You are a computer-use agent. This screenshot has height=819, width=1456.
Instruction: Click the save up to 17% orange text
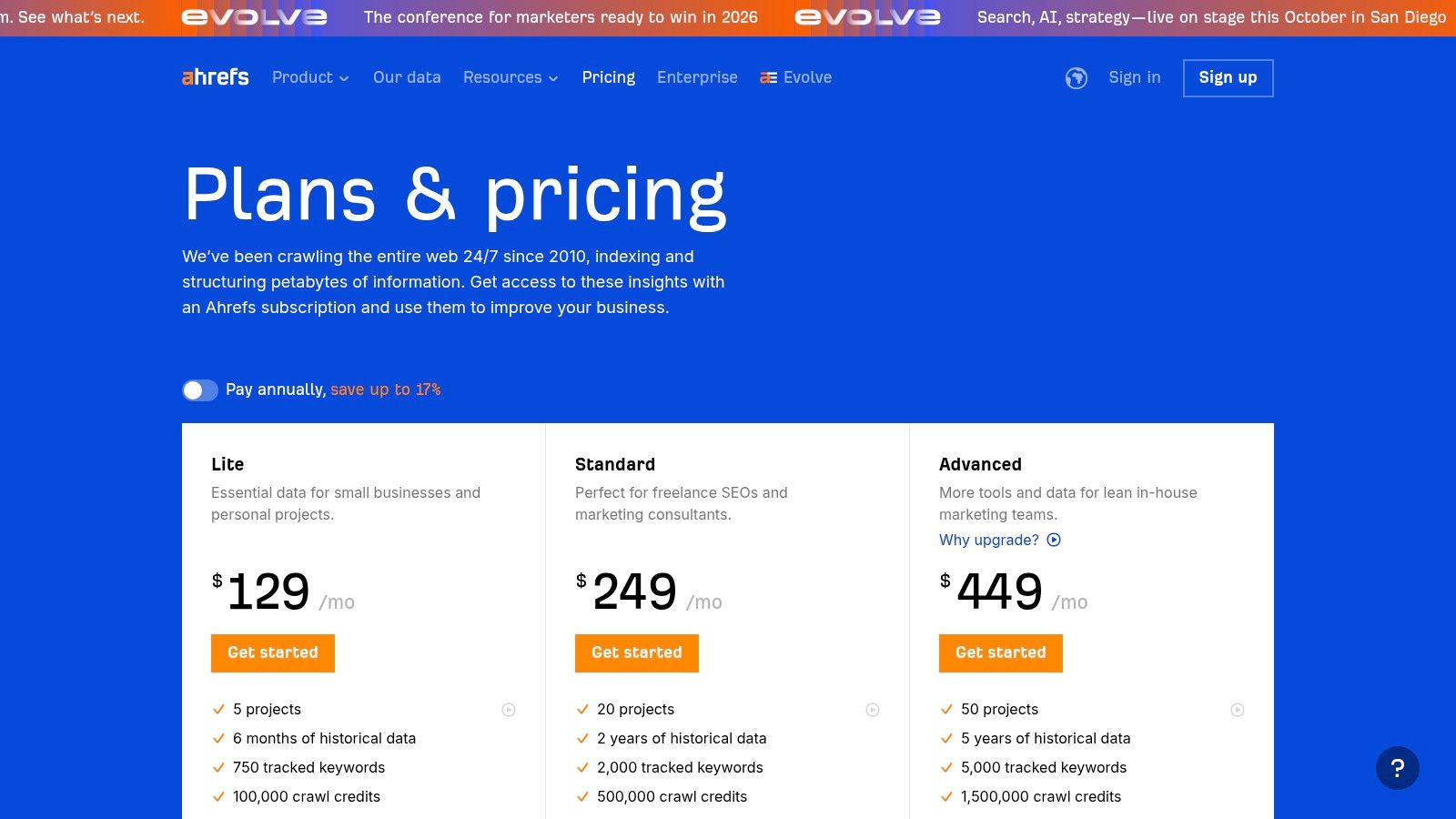point(384,389)
